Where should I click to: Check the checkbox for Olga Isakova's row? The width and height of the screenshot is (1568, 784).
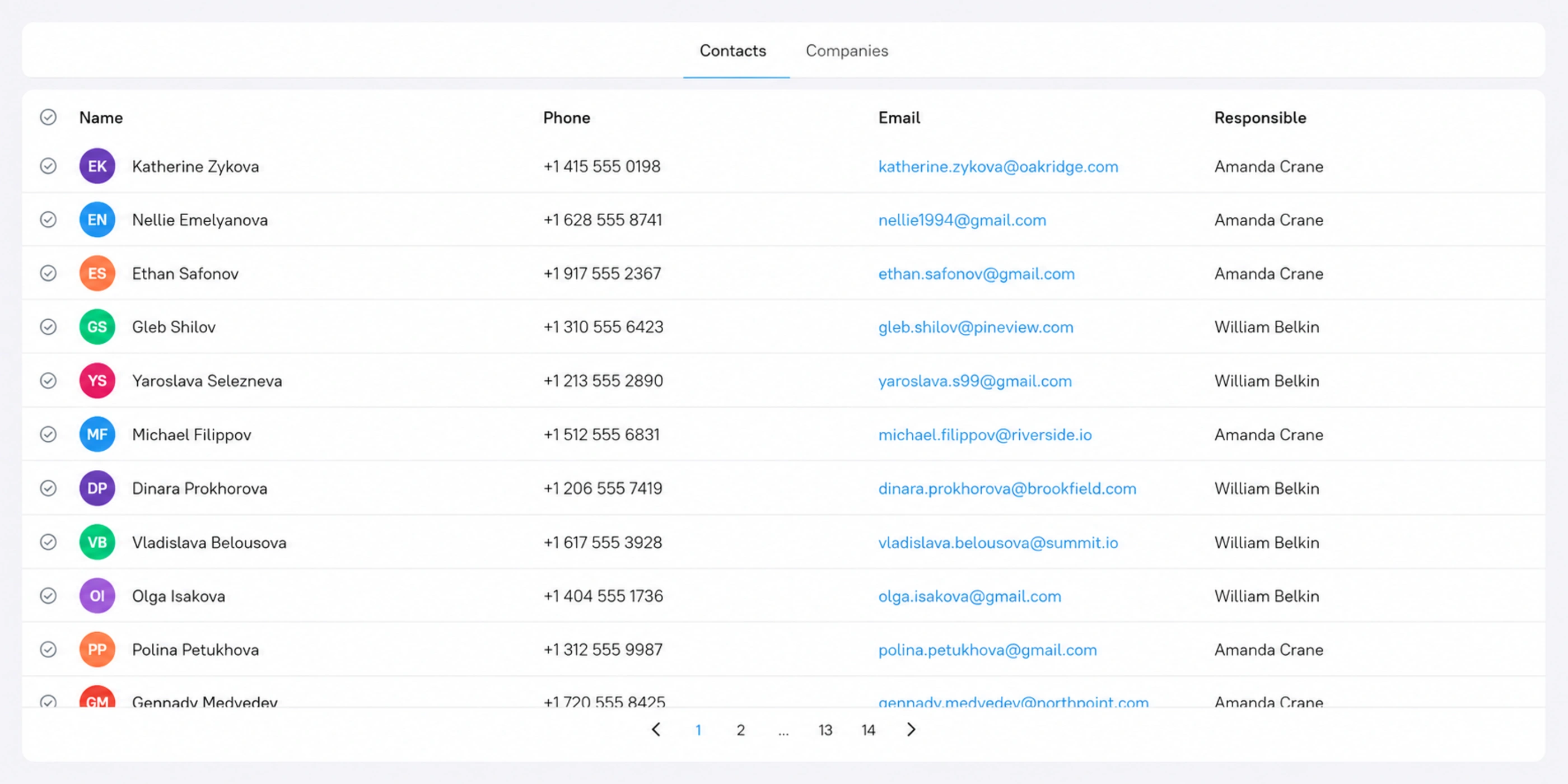(x=48, y=596)
